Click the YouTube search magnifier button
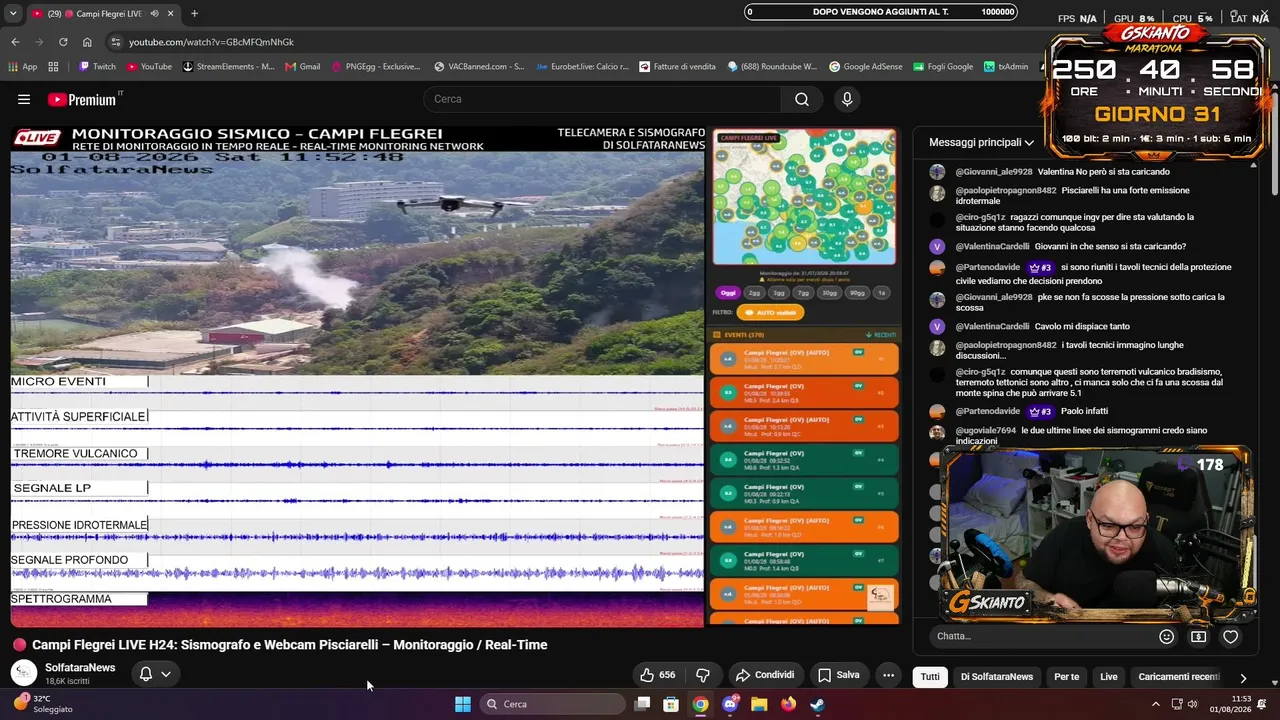 [x=801, y=99]
